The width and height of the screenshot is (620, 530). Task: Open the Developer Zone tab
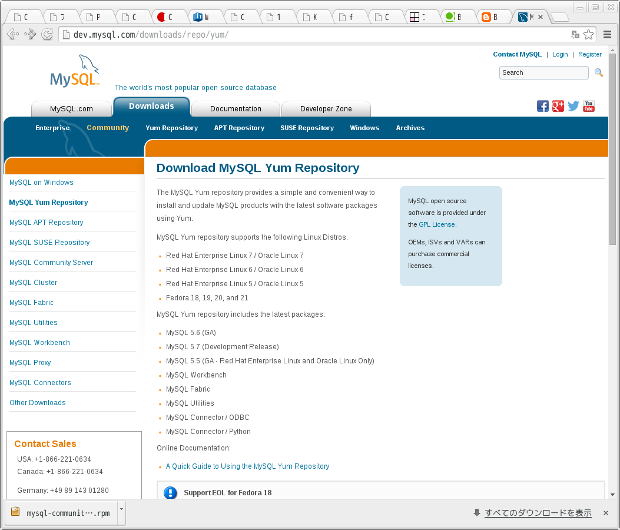click(326, 109)
